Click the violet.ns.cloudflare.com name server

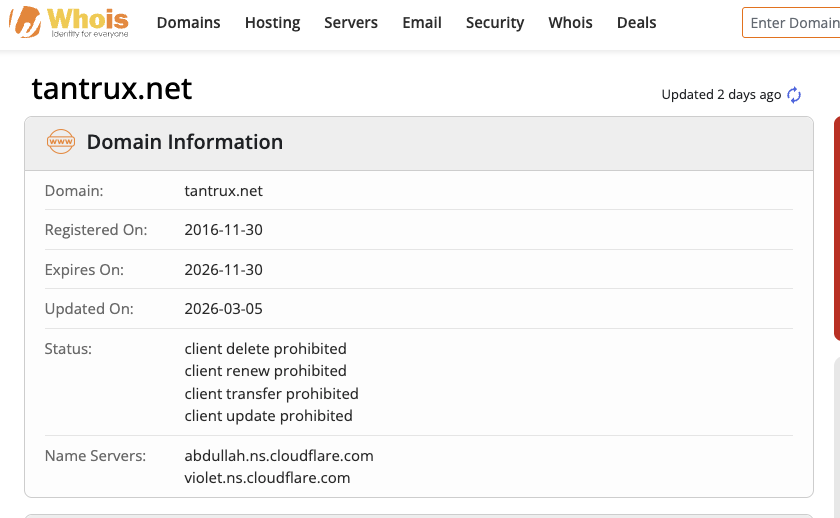point(267,478)
